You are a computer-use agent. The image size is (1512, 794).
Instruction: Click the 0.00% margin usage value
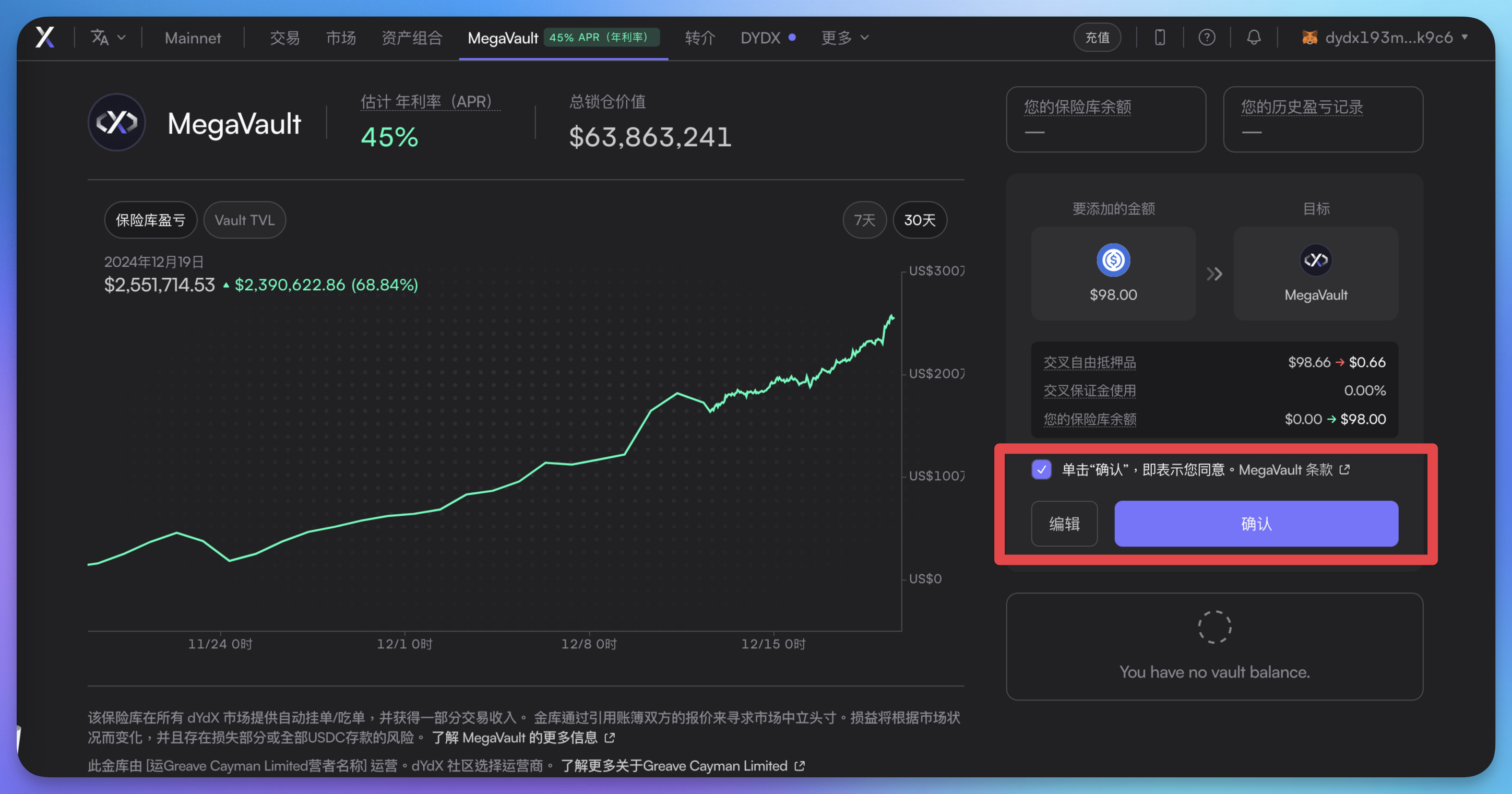(1365, 390)
